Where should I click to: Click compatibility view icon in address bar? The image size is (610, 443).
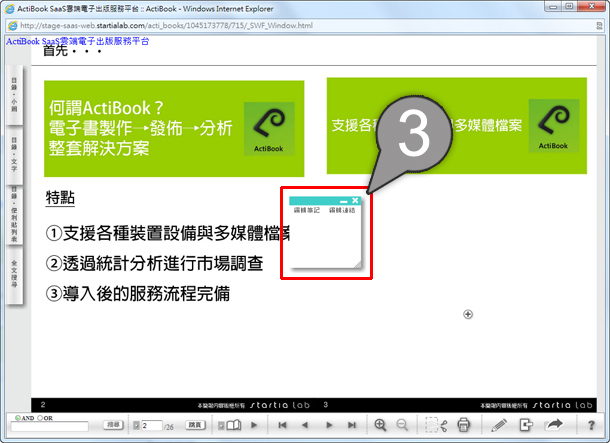pyautogui.click(x=599, y=26)
